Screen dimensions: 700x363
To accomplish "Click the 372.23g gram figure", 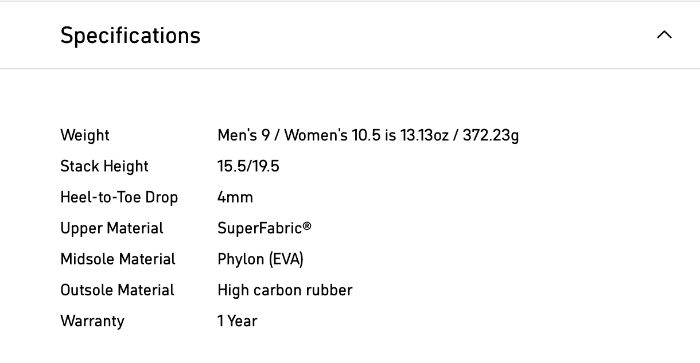I will coord(491,135).
